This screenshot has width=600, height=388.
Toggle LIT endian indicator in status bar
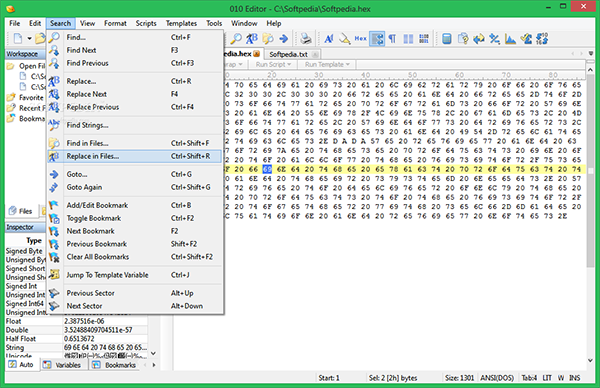pyautogui.click(x=547, y=378)
